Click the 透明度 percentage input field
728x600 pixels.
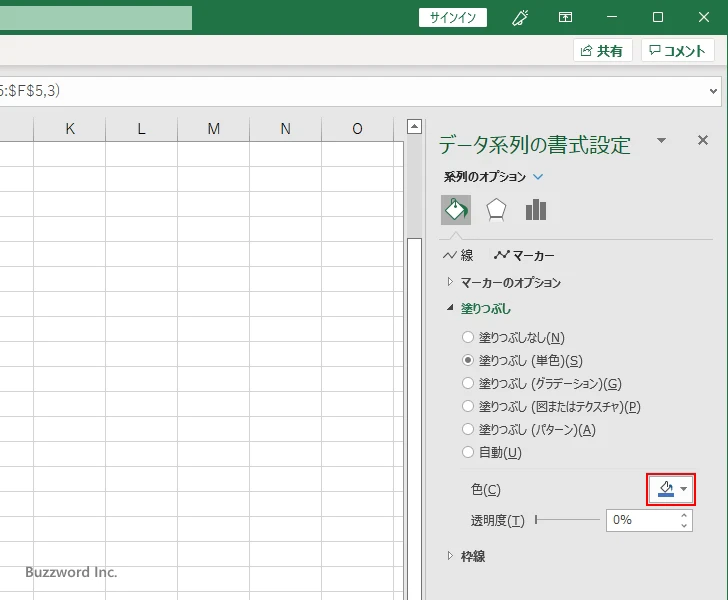pyautogui.click(x=642, y=520)
